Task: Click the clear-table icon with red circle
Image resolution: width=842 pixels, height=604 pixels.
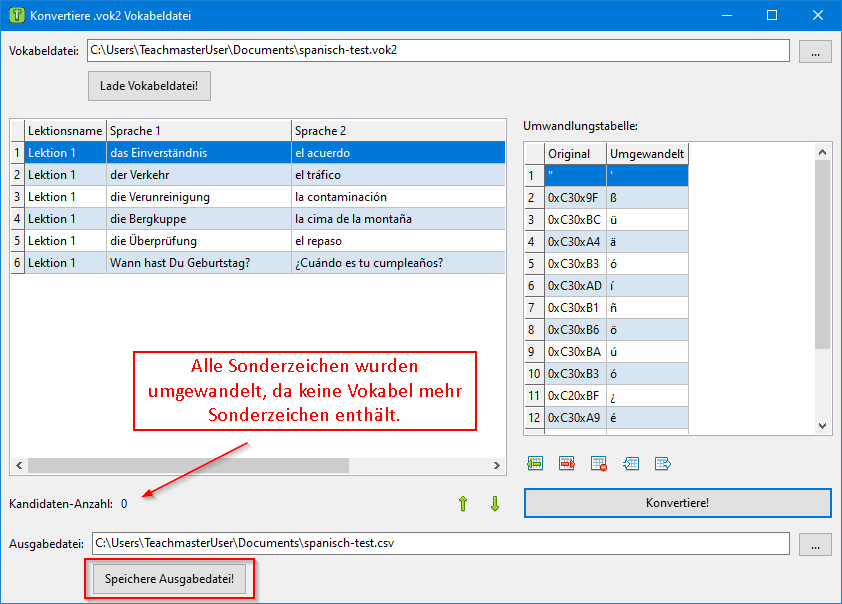Action: (599, 463)
